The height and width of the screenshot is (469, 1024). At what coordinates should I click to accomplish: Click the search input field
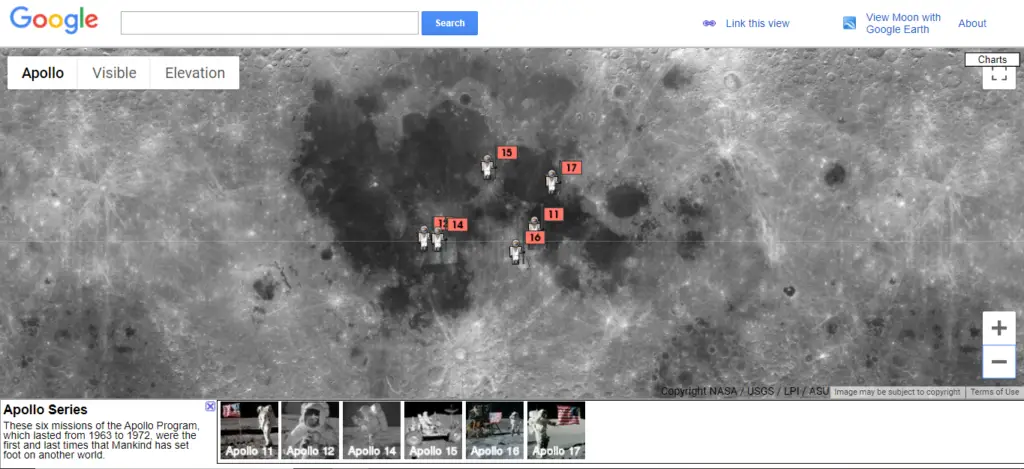tap(269, 23)
